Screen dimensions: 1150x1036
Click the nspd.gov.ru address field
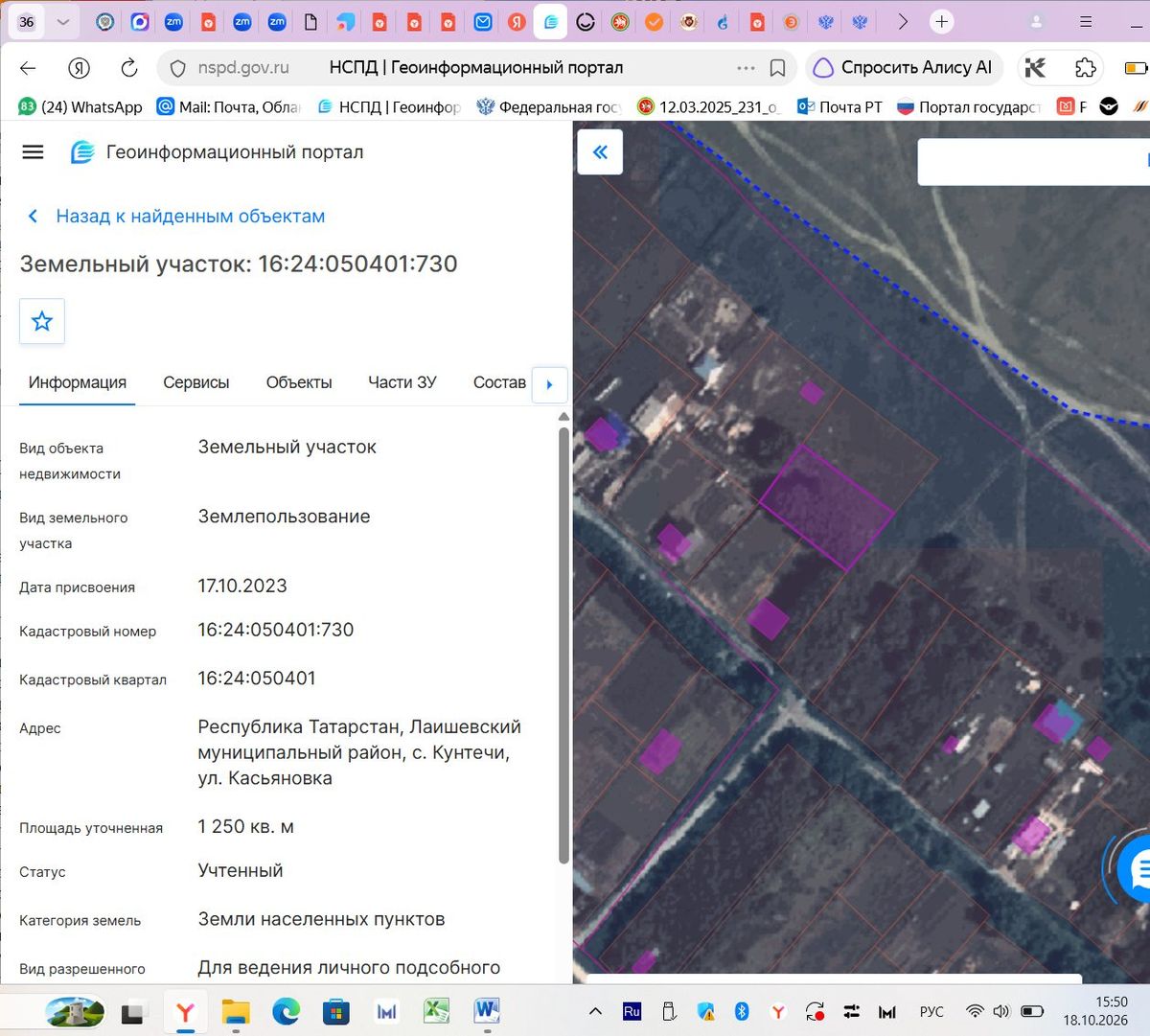(243, 68)
